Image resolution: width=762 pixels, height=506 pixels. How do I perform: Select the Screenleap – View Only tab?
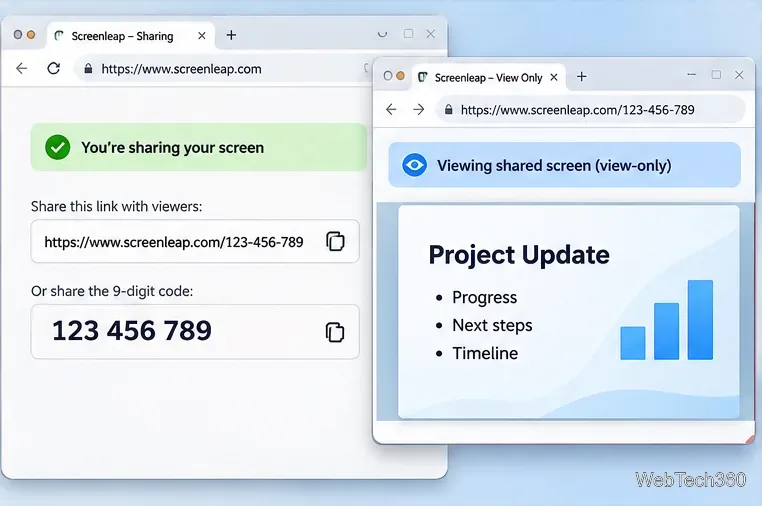click(x=488, y=77)
